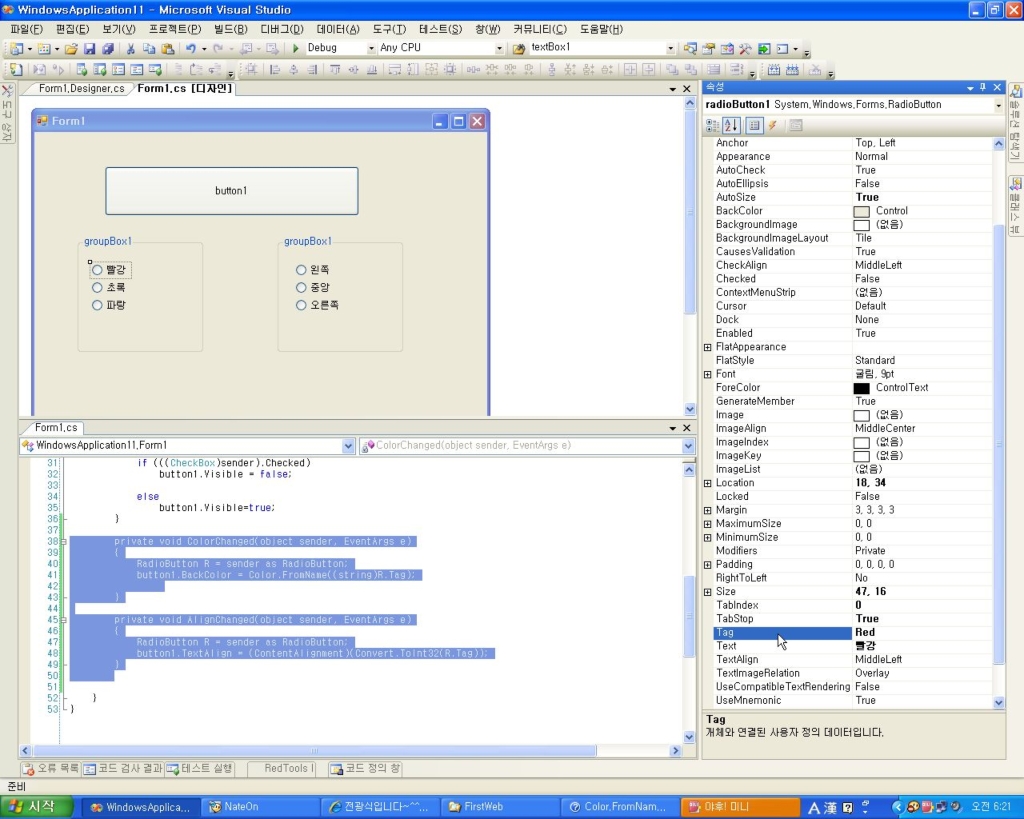The width and height of the screenshot is (1024, 819).
Task: Open the WindowsApplication11.Form1 class dropdown
Action: 348,445
